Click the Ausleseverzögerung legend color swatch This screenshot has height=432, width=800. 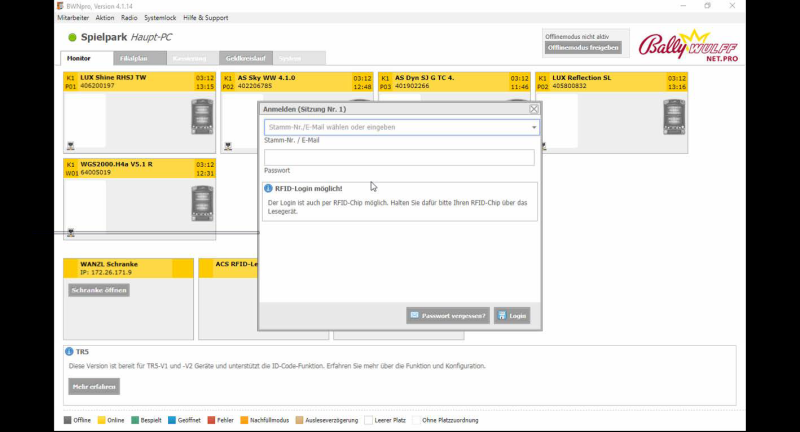[299, 420]
